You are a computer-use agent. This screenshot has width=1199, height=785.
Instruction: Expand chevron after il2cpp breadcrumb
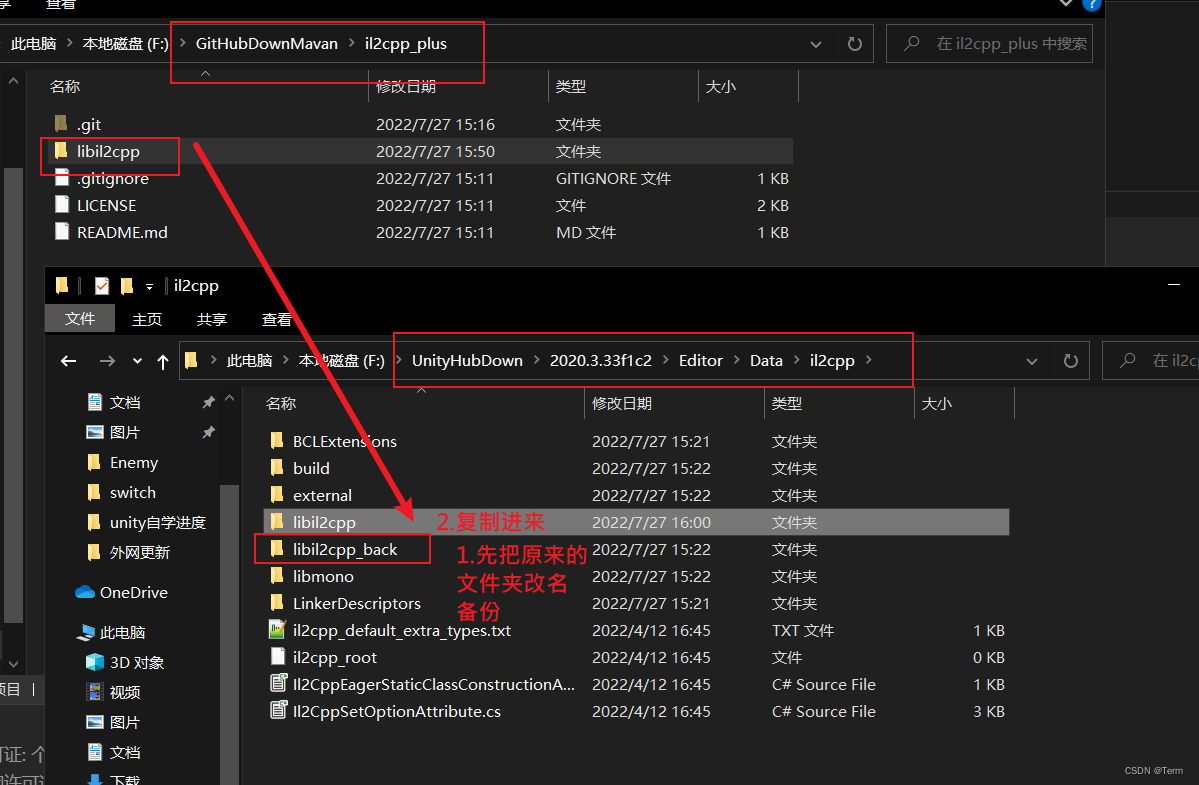tap(869, 361)
